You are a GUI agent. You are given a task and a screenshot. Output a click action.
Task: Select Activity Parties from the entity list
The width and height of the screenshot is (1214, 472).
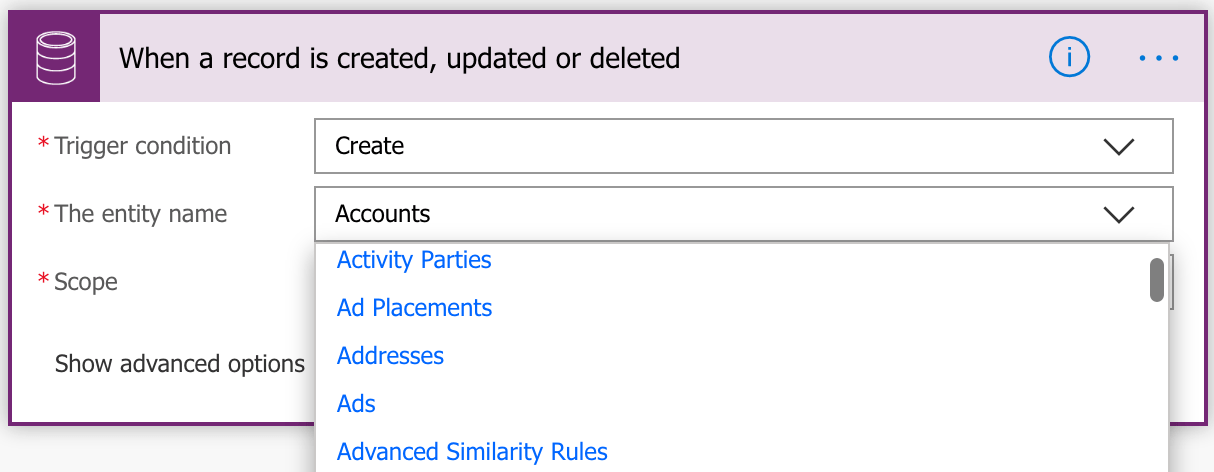(414, 260)
